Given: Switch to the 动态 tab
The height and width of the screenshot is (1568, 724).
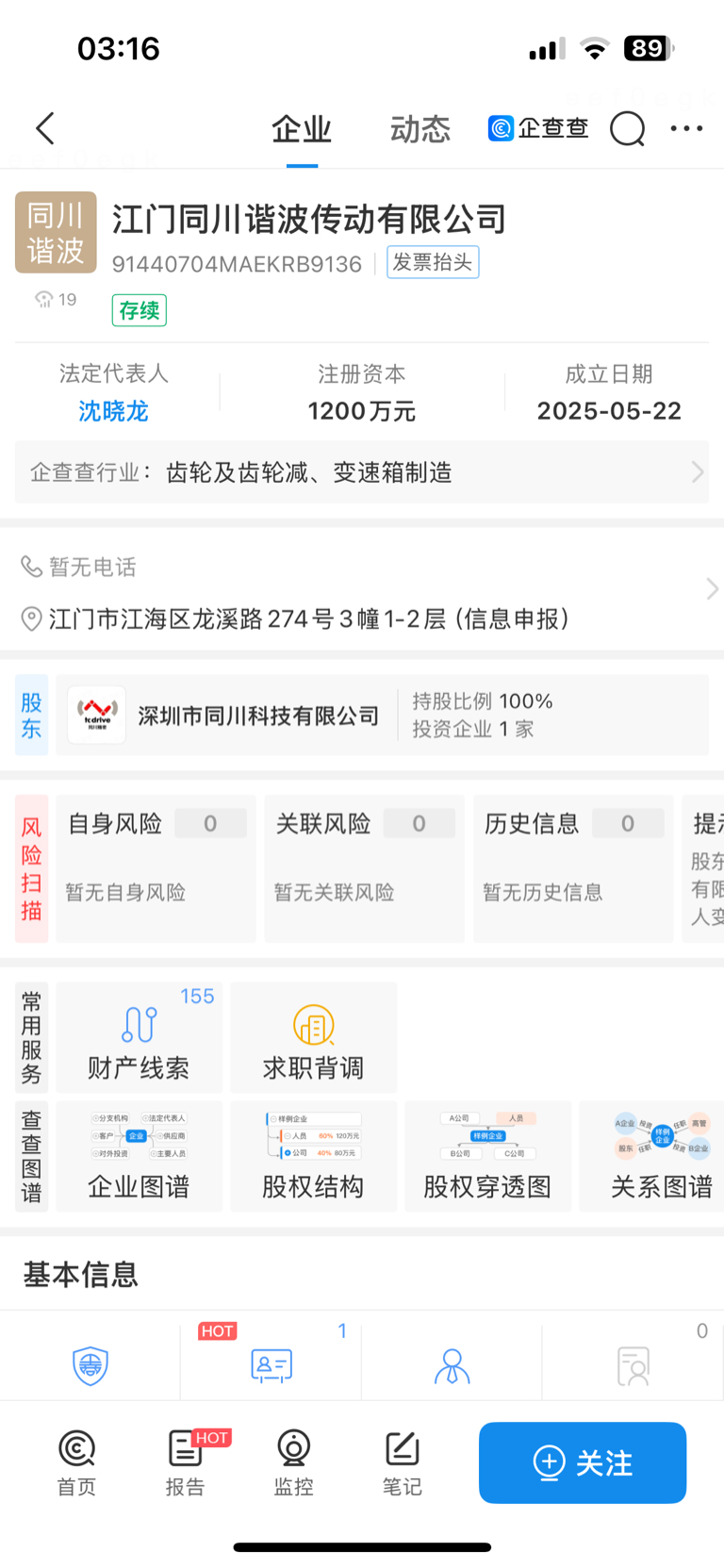Looking at the screenshot, I should (x=420, y=129).
